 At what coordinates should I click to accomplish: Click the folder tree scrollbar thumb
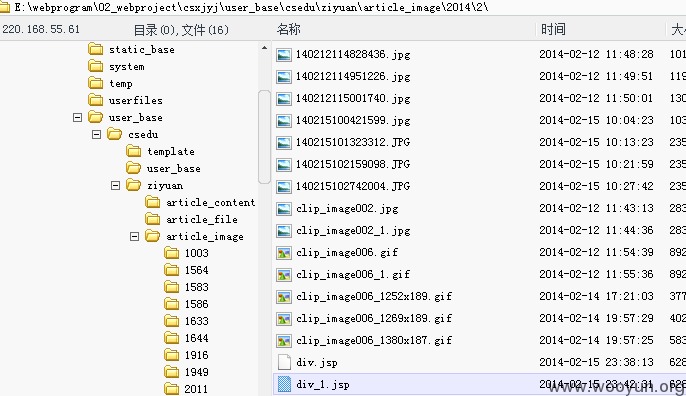coord(264,137)
